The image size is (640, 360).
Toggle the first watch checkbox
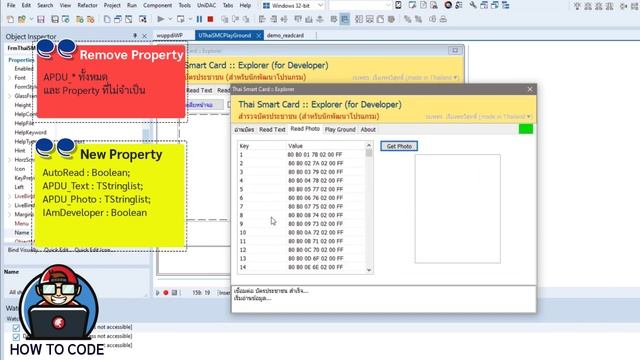16,327
